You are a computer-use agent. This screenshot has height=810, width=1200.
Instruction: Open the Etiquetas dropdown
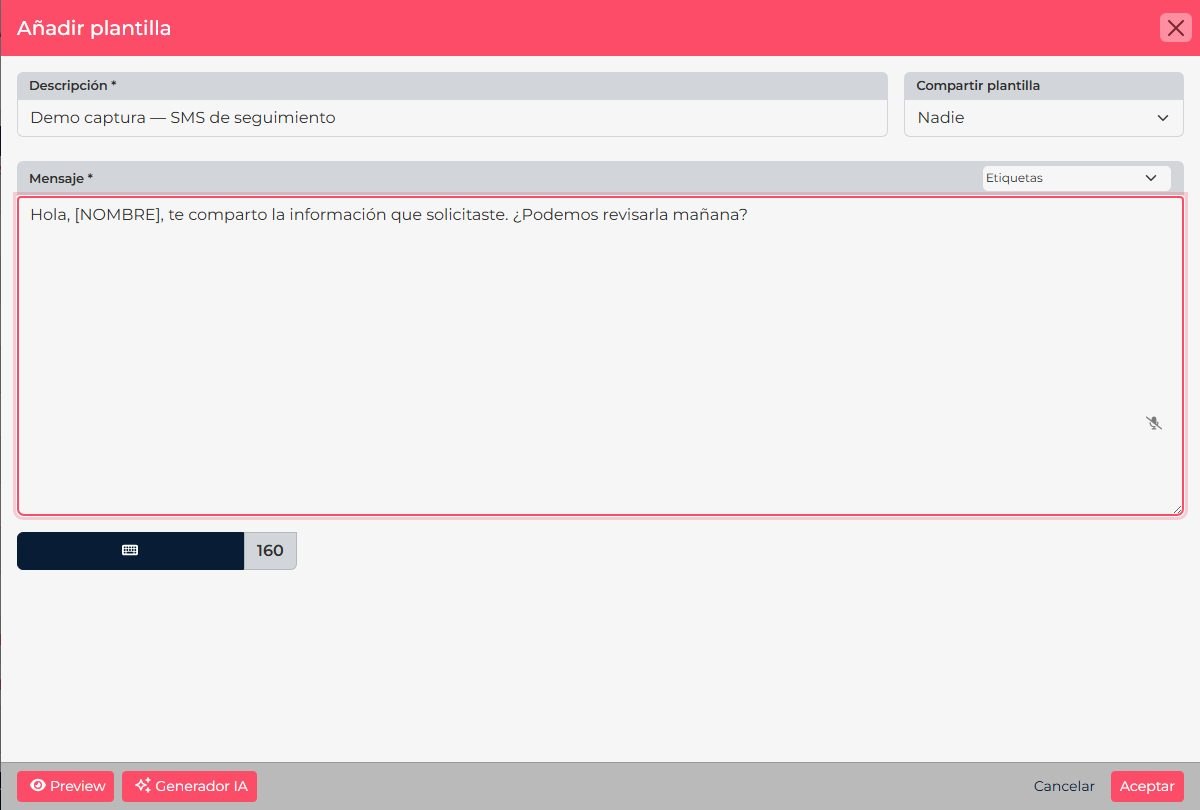[x=1076, y=178]
